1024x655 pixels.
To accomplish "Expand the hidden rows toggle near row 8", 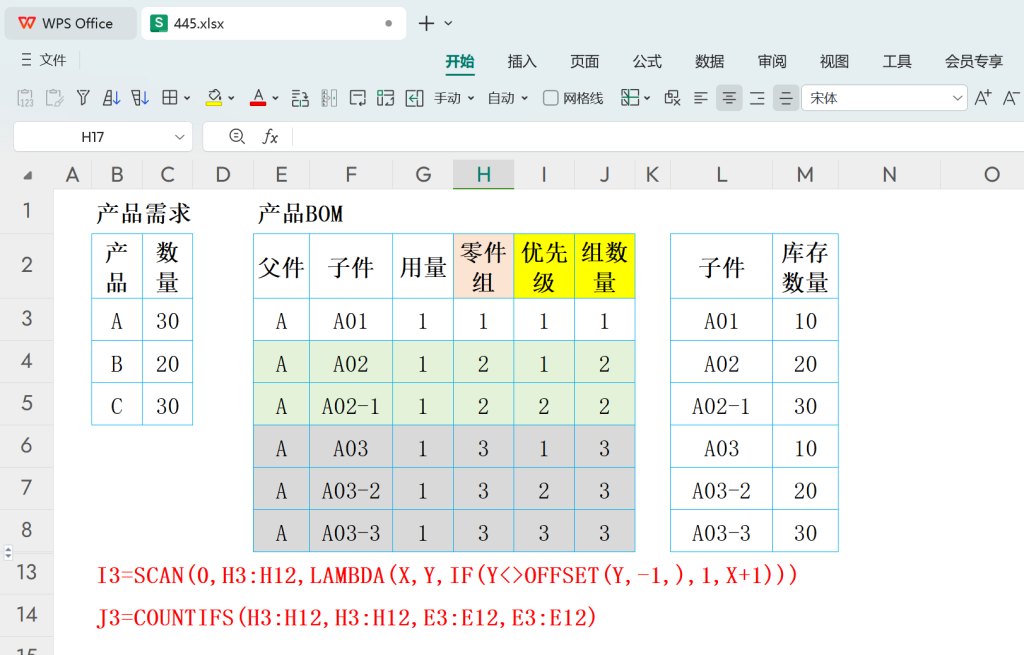I will coord(8,552).
